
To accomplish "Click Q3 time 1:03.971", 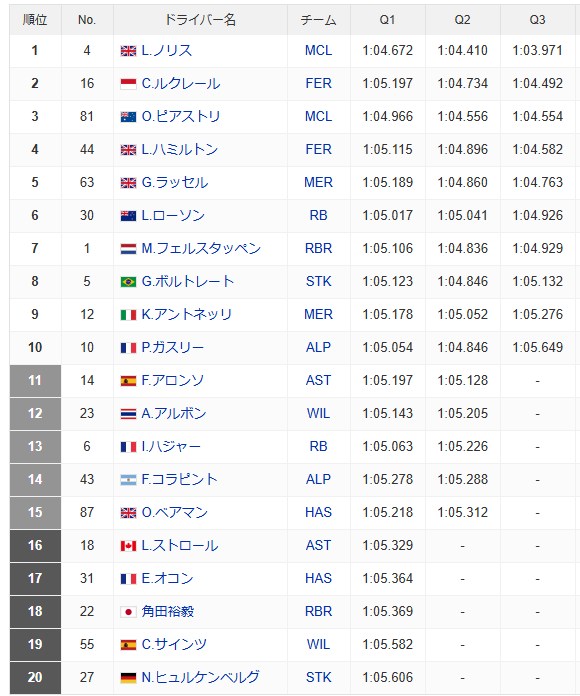I will tap(537, 50).
